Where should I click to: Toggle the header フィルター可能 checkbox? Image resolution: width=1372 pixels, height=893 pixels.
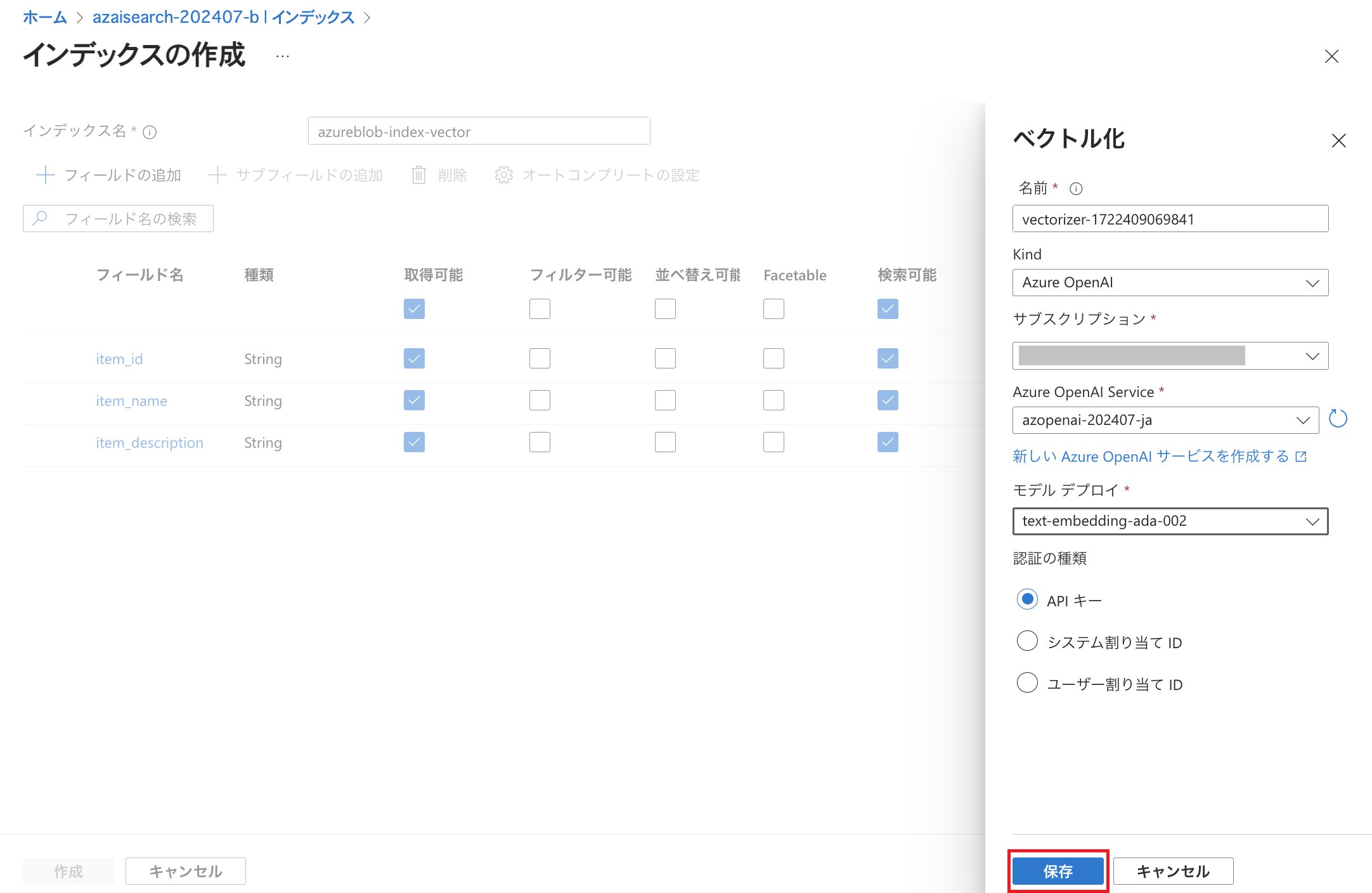pos(540,309)
